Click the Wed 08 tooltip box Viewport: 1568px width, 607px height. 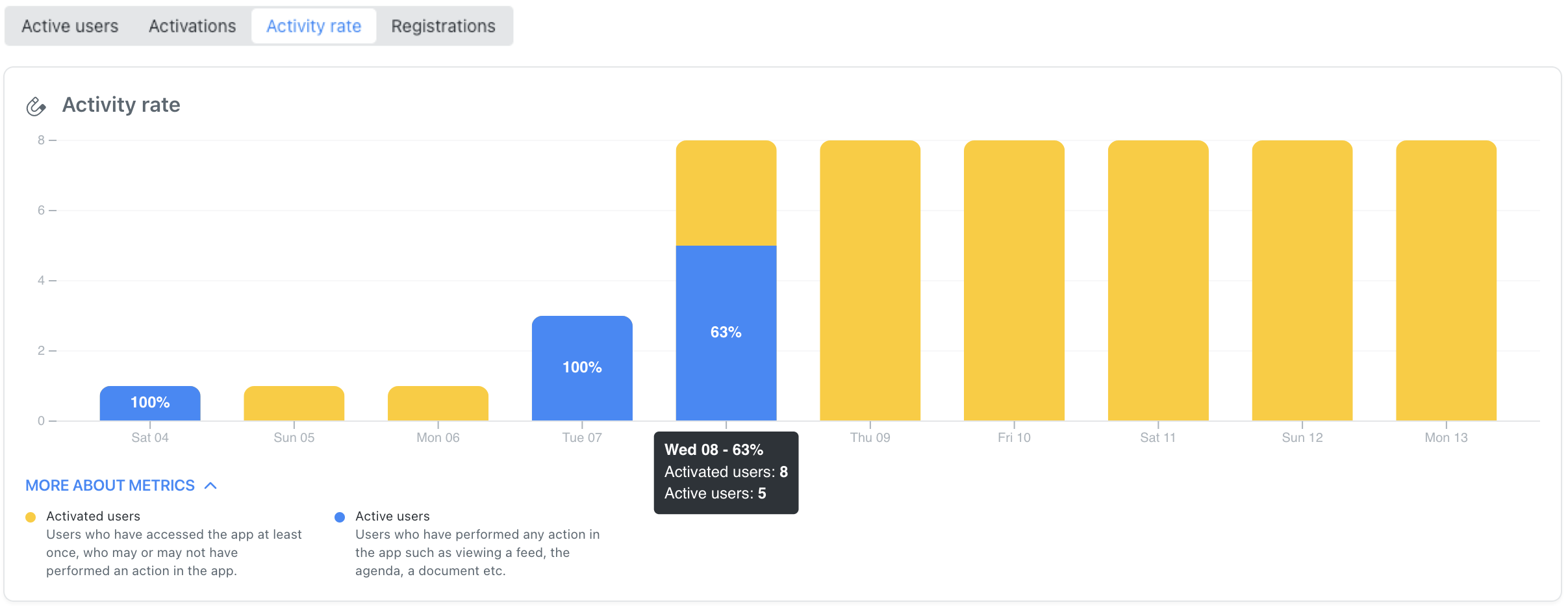(x=726, y=472)
